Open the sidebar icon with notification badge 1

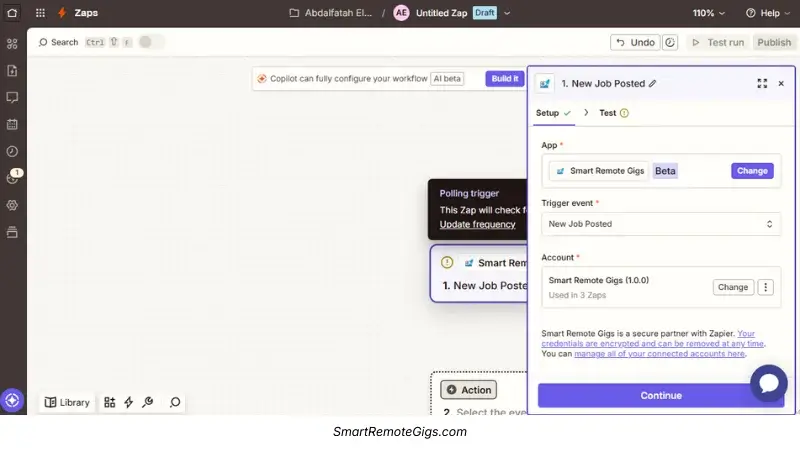tap(12, 178)
